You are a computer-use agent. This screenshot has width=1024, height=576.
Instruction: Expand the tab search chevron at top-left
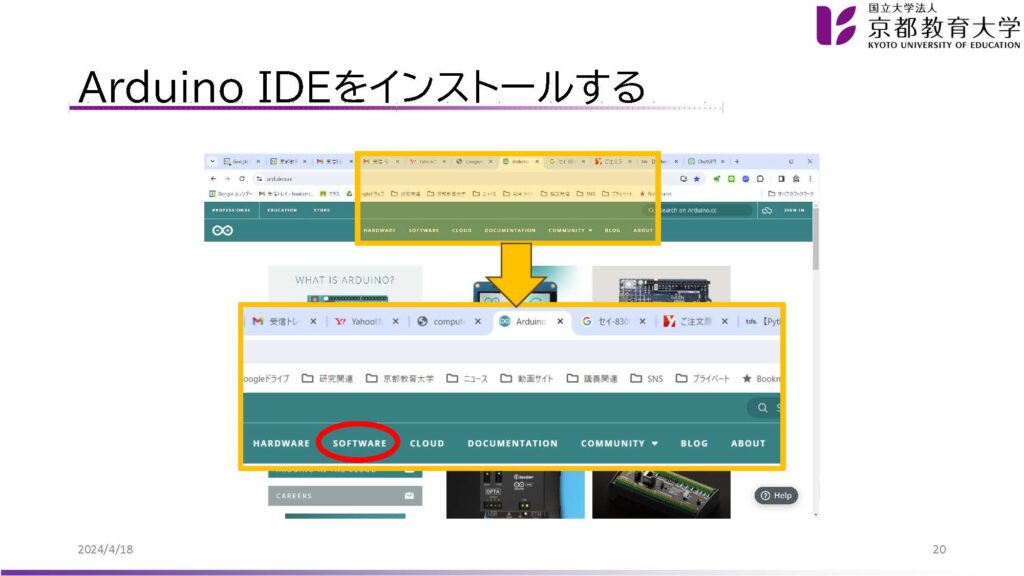212,161
